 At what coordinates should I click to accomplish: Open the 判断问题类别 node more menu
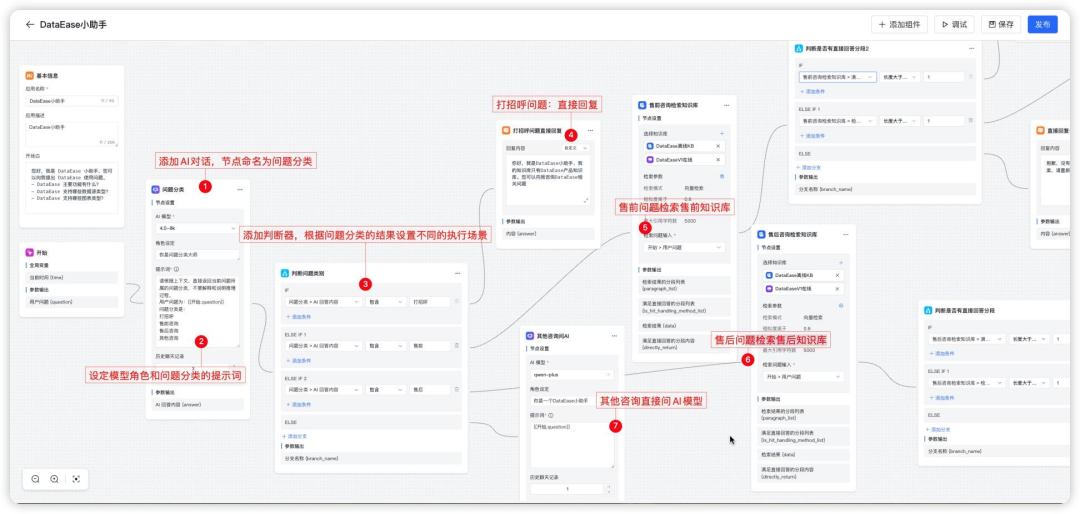tap(457, 274)
